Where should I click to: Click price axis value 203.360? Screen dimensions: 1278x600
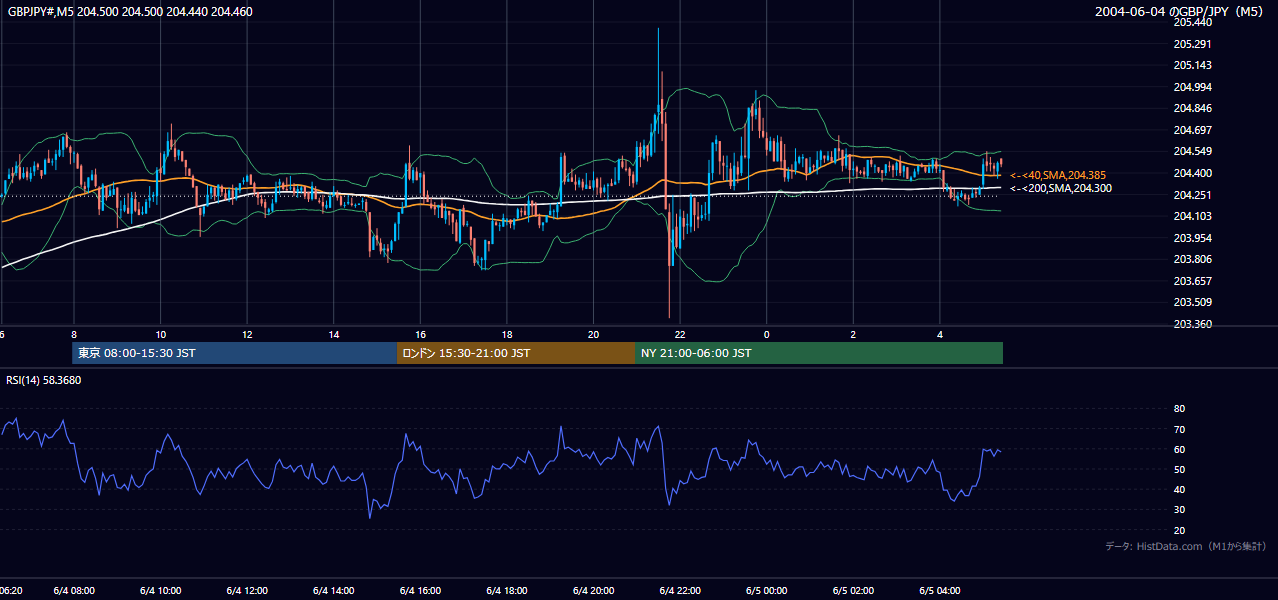point(1193,324)
